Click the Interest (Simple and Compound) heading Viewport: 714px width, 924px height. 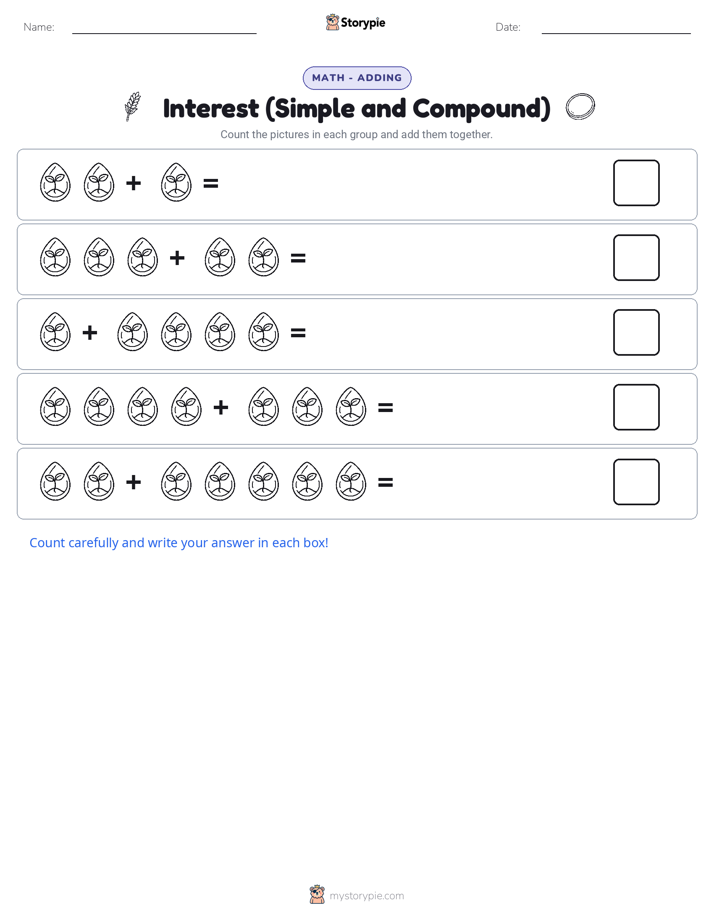tap(357, 108)
